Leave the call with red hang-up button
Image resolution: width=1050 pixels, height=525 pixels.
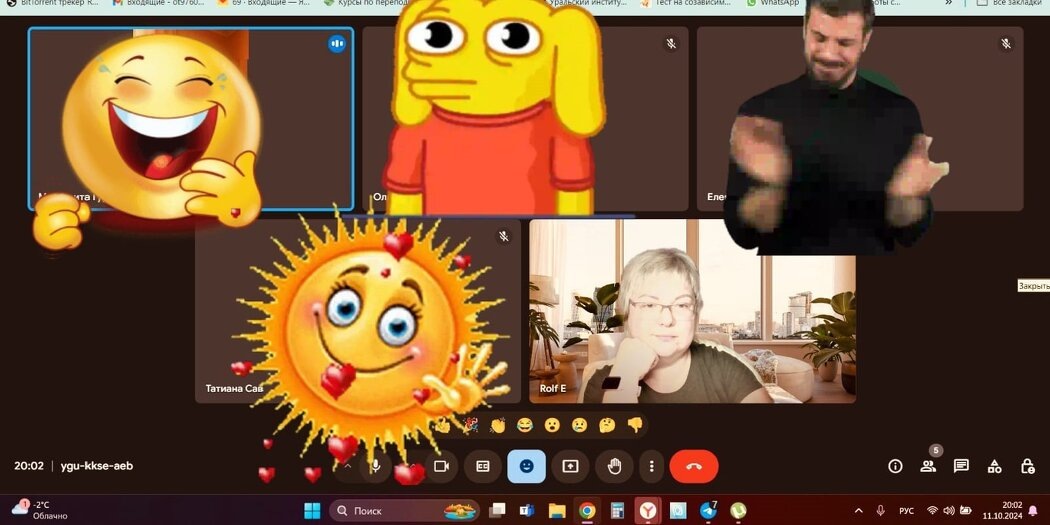694,466
